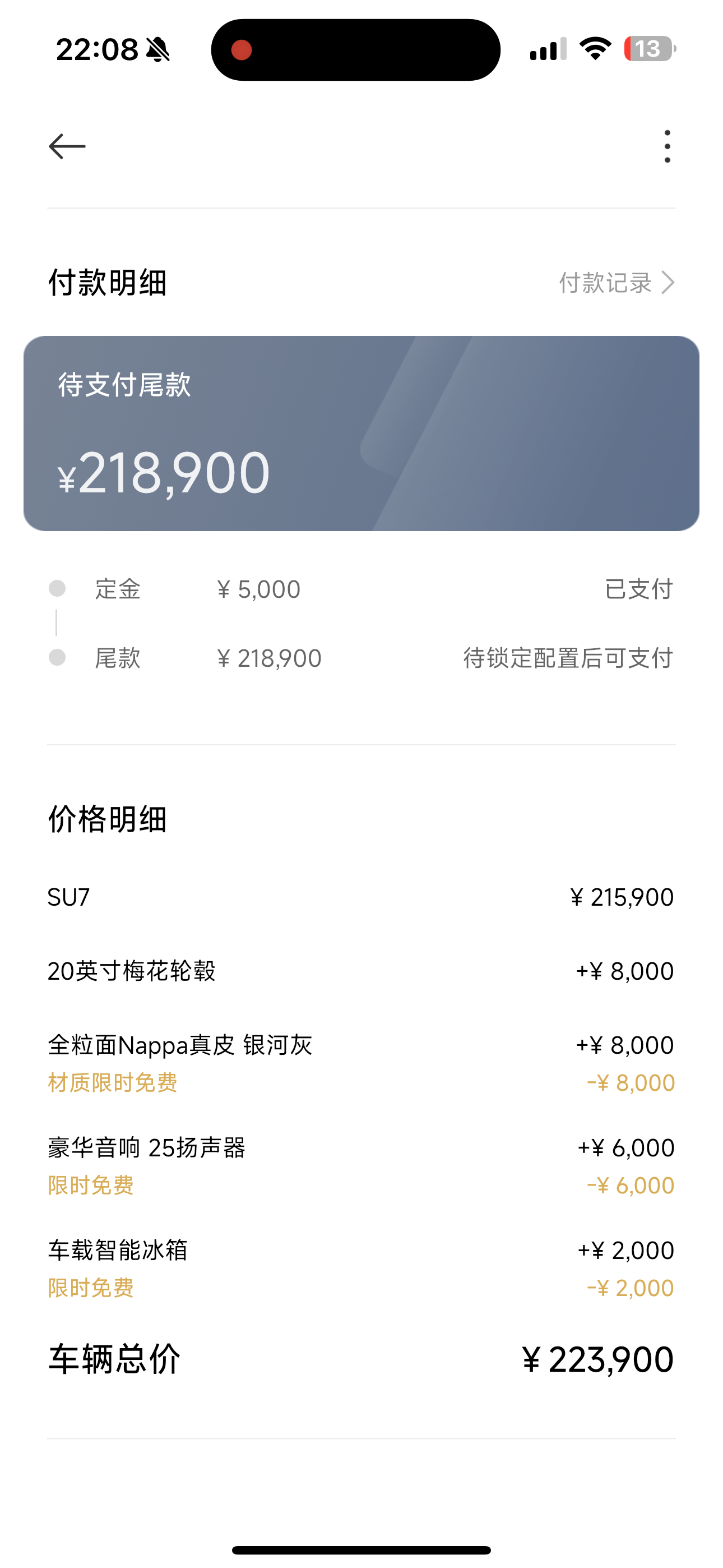Select the 20英寸梅花轮毂 option row
Screen dimensions: 723x1568
tap(361, 971)
